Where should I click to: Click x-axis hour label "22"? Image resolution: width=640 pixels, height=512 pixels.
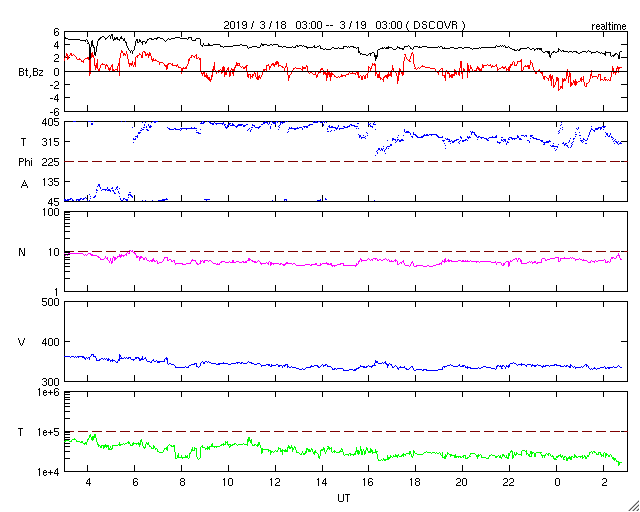pyautogui.click(x=509, y=481)
